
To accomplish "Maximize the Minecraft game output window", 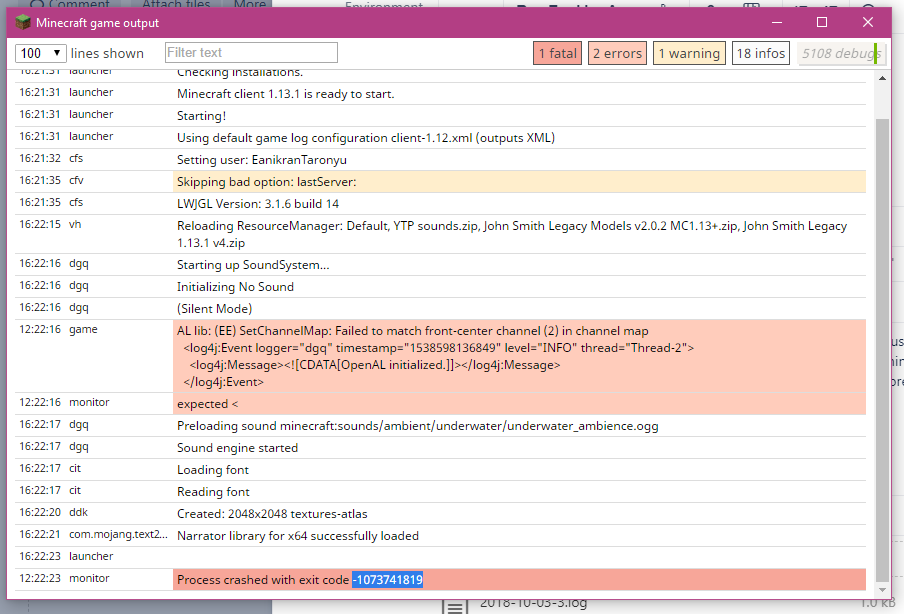I will tap(822, 22).
